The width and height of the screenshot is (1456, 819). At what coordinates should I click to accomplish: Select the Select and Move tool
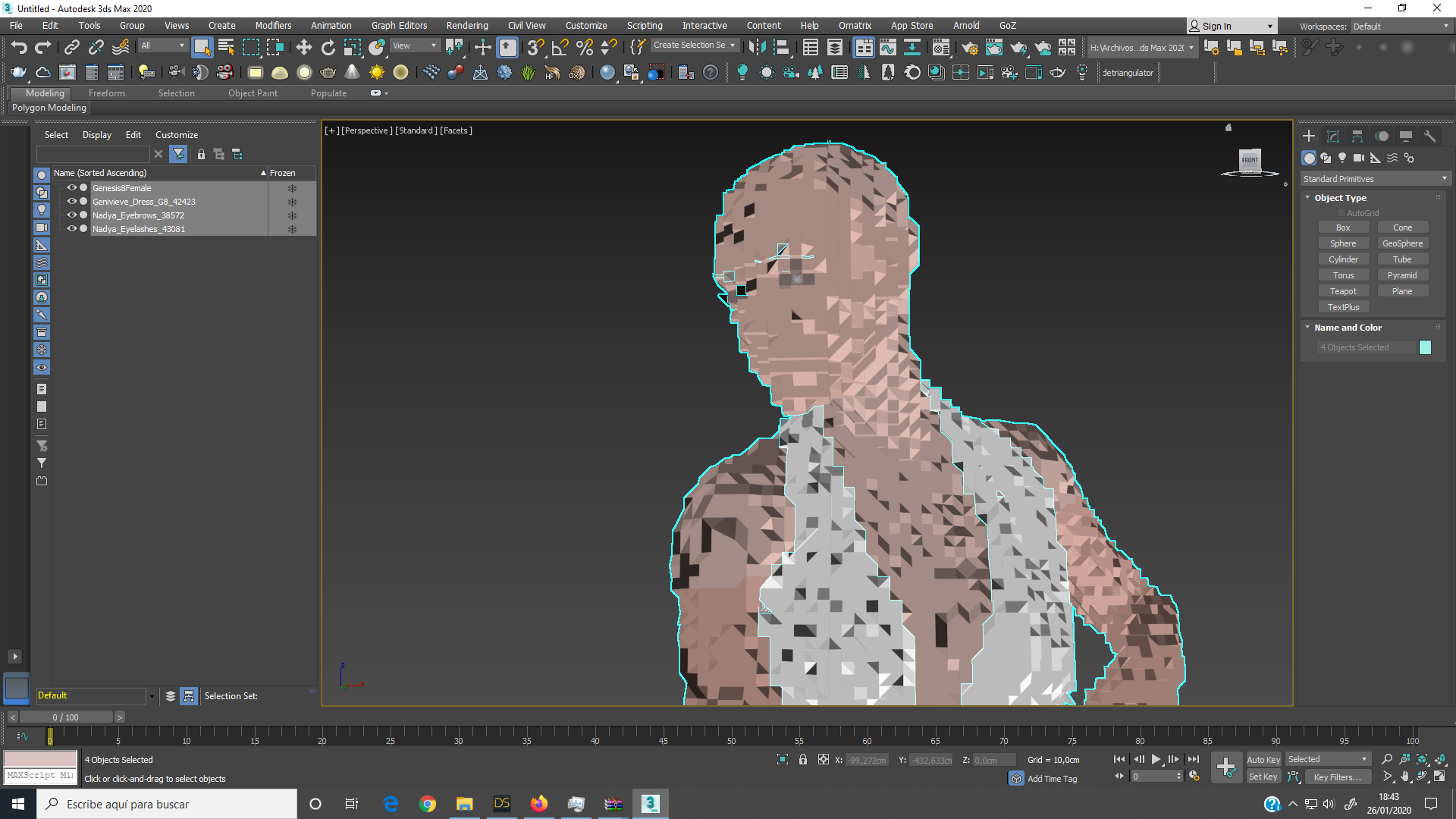click(303, 48)
